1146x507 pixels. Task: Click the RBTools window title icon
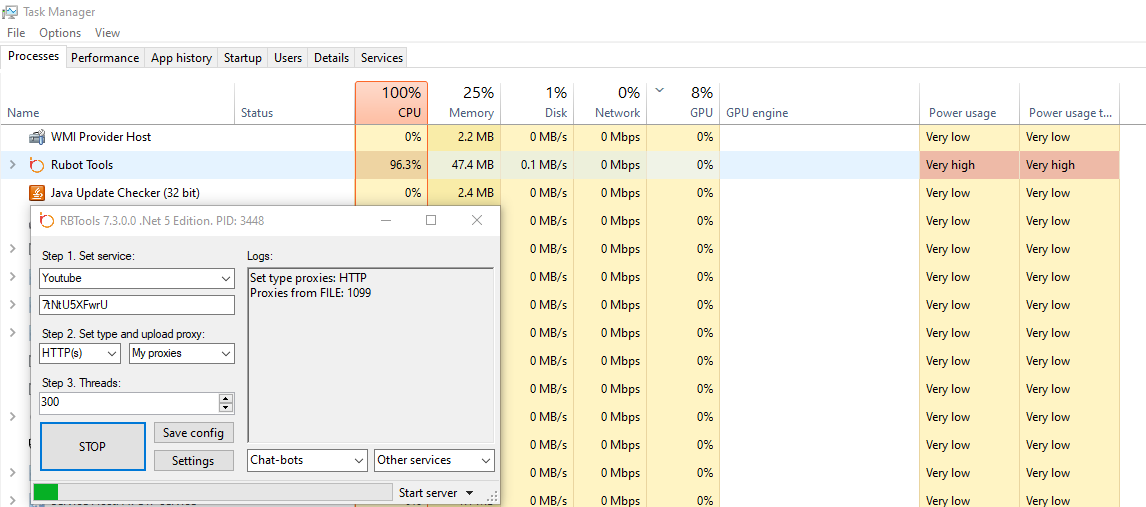(x=46, y=220)
